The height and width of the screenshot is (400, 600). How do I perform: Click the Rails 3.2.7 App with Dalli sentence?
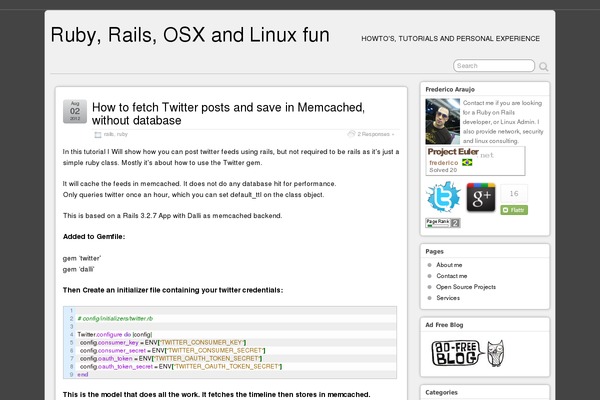click(173, 216)
